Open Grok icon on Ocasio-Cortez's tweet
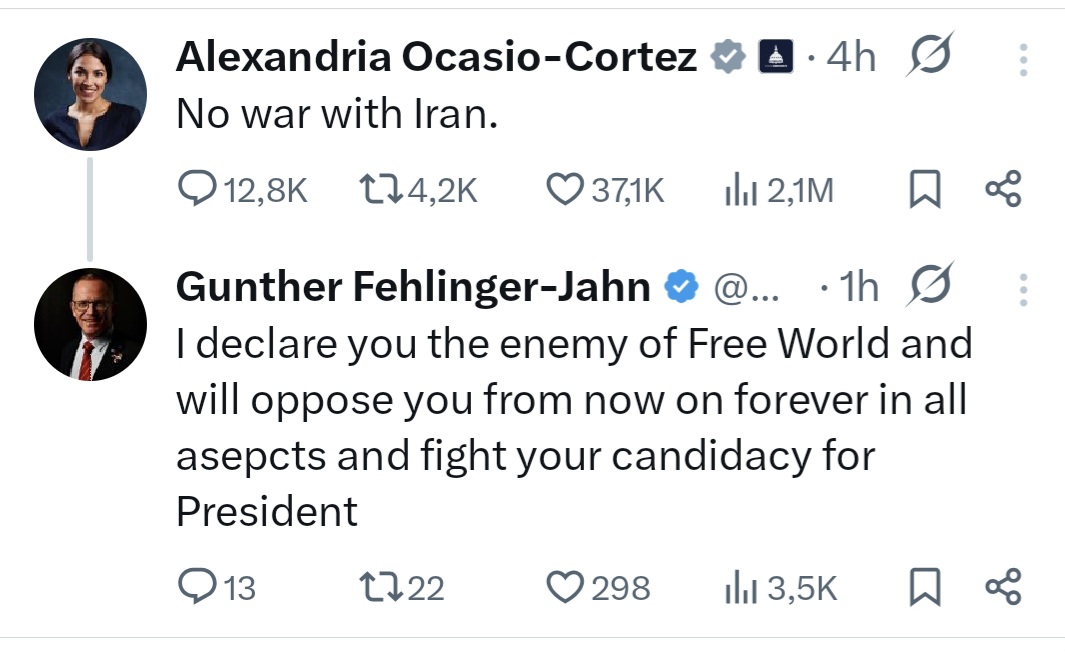This screenshot has height=652, width=1065. pyautogui.click(x=931, y=56)
